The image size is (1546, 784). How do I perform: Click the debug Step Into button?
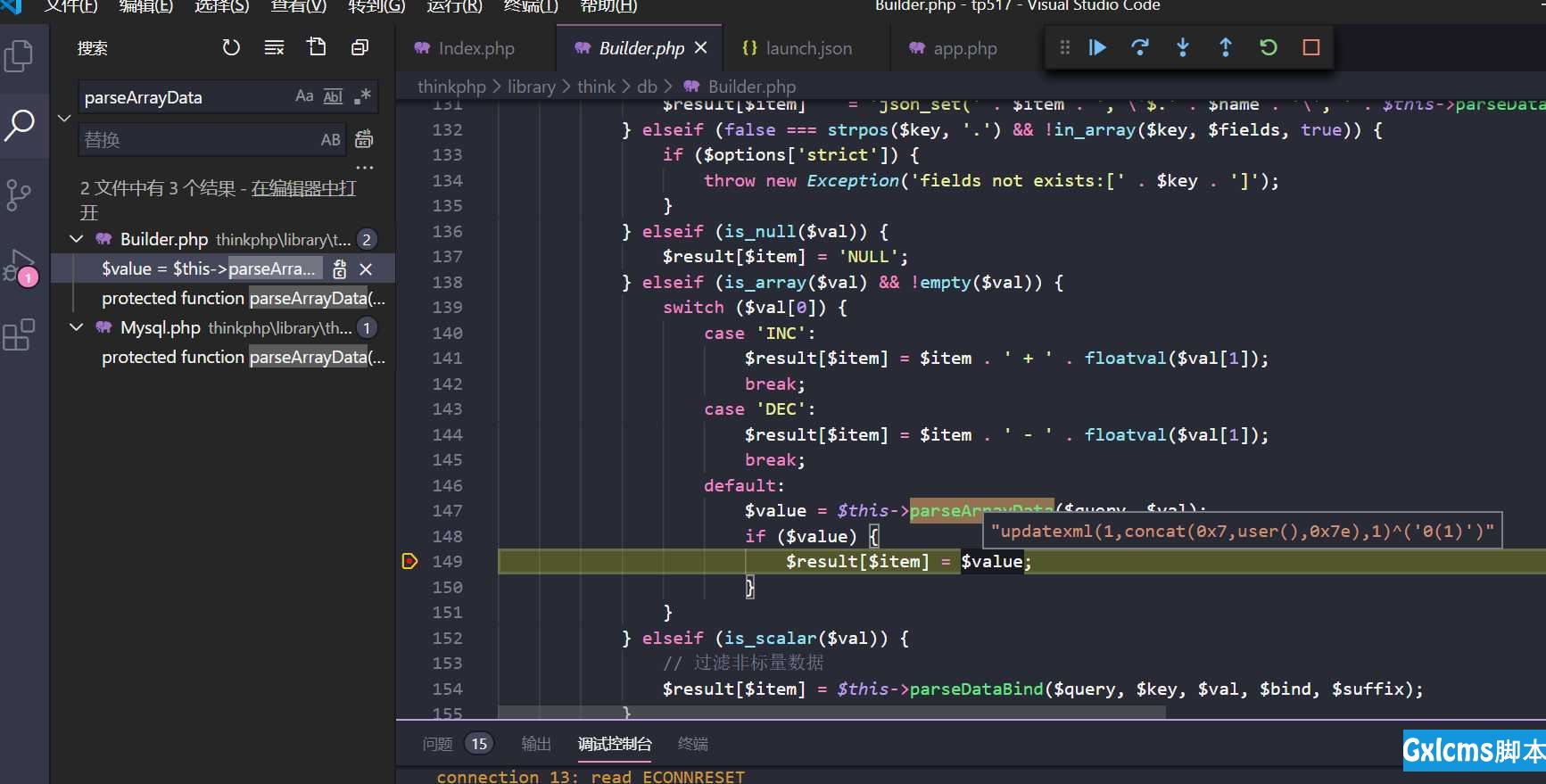(x=1183, y=47)
